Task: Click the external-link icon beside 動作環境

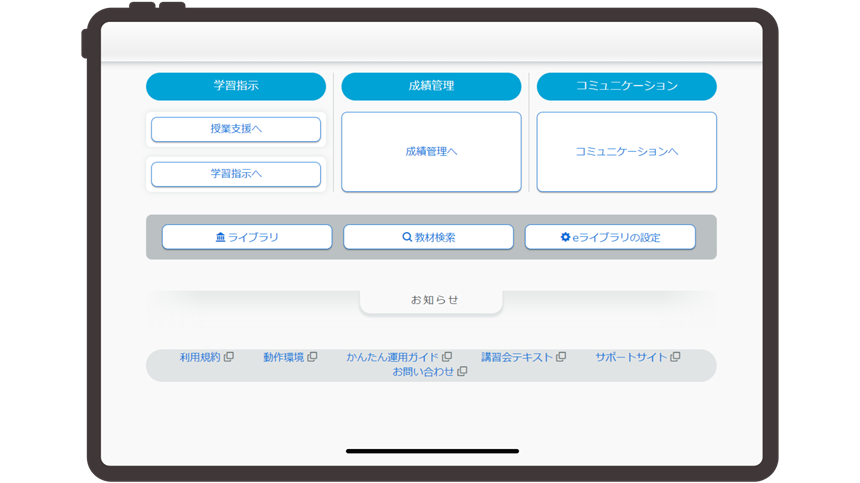Action: [x=313, y=357]
